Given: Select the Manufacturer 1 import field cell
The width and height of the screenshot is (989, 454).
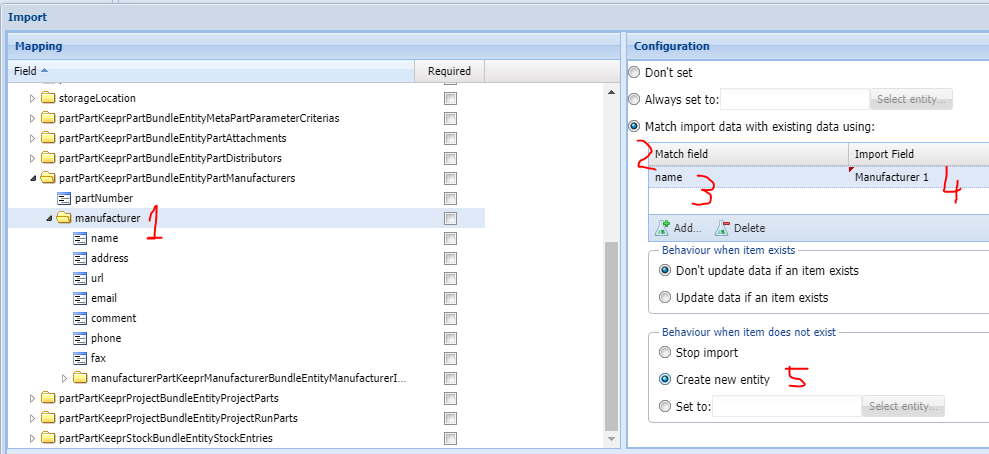Looking at the screenshot, I should [918, 177].
